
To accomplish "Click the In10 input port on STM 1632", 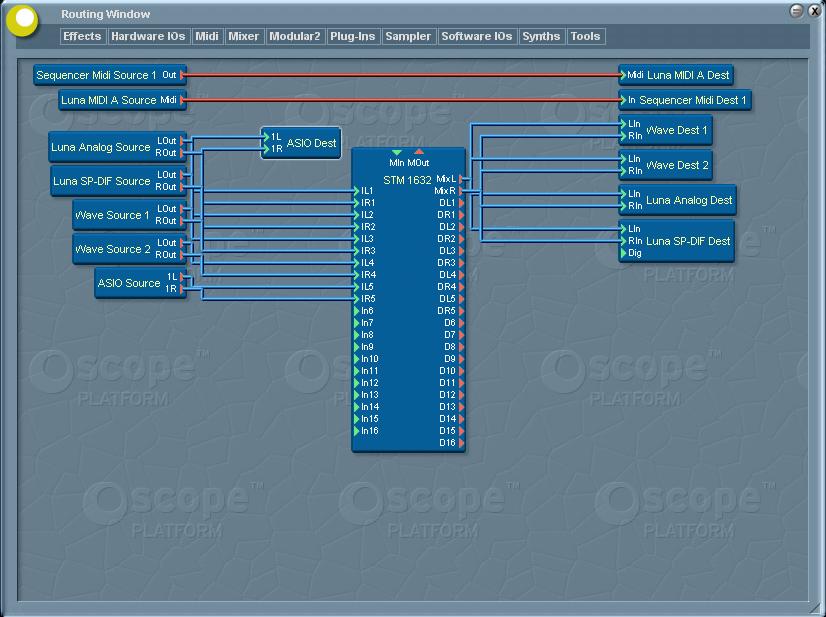I will [357, 359].
